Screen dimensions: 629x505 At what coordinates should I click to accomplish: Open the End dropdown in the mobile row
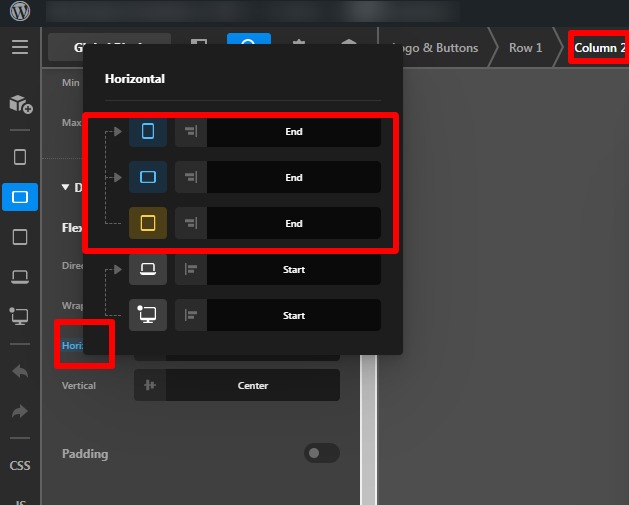293,131
